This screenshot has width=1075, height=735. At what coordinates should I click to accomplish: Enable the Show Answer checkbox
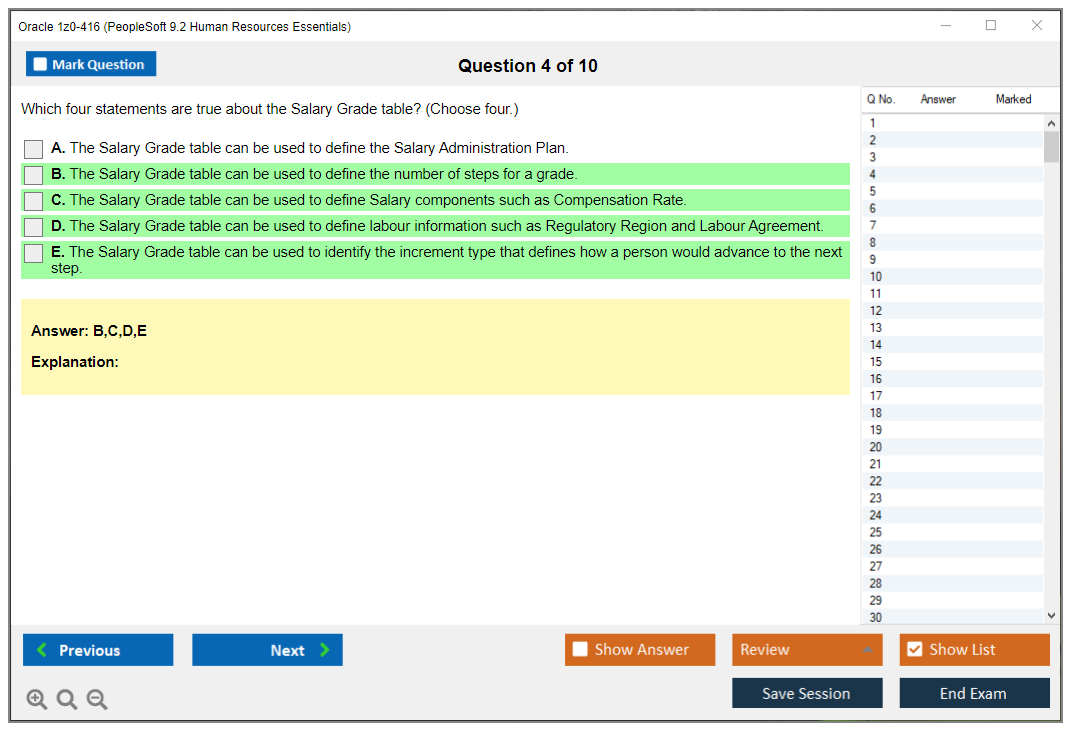(x=580, y=649)
